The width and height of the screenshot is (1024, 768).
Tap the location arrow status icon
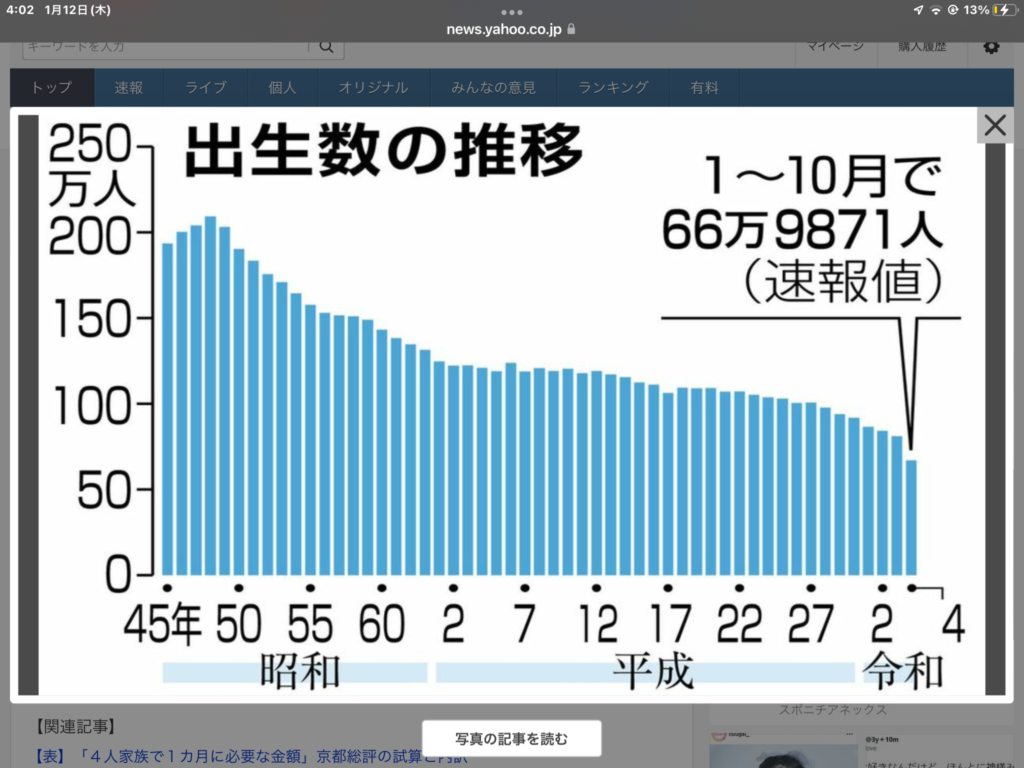tap(919, 10)
